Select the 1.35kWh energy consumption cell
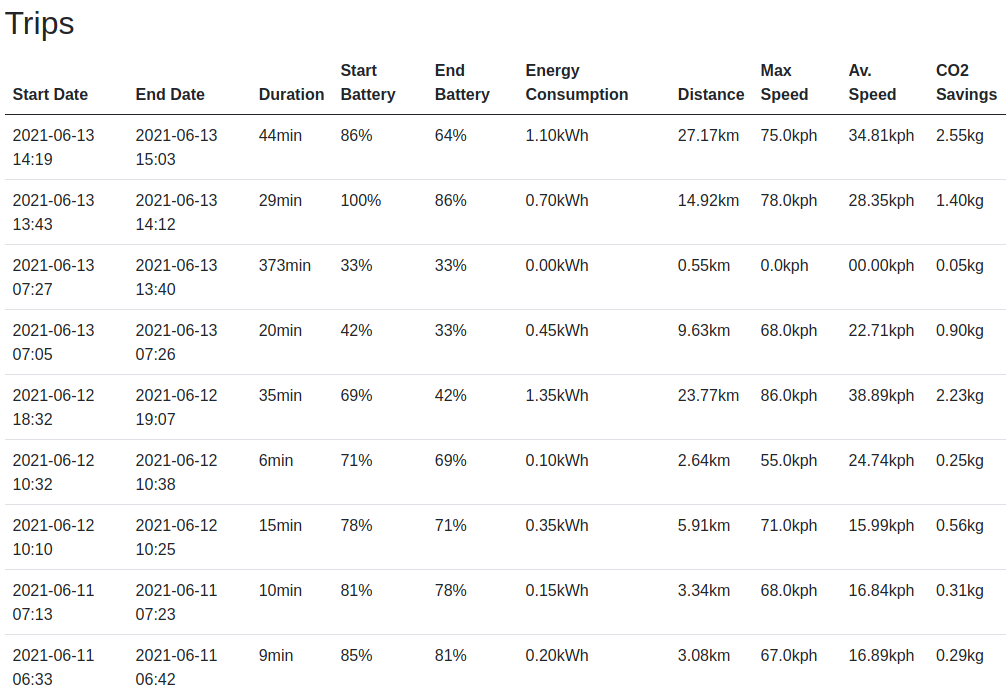The width and height of the screenshot is (1006, 691). point(557,396)
